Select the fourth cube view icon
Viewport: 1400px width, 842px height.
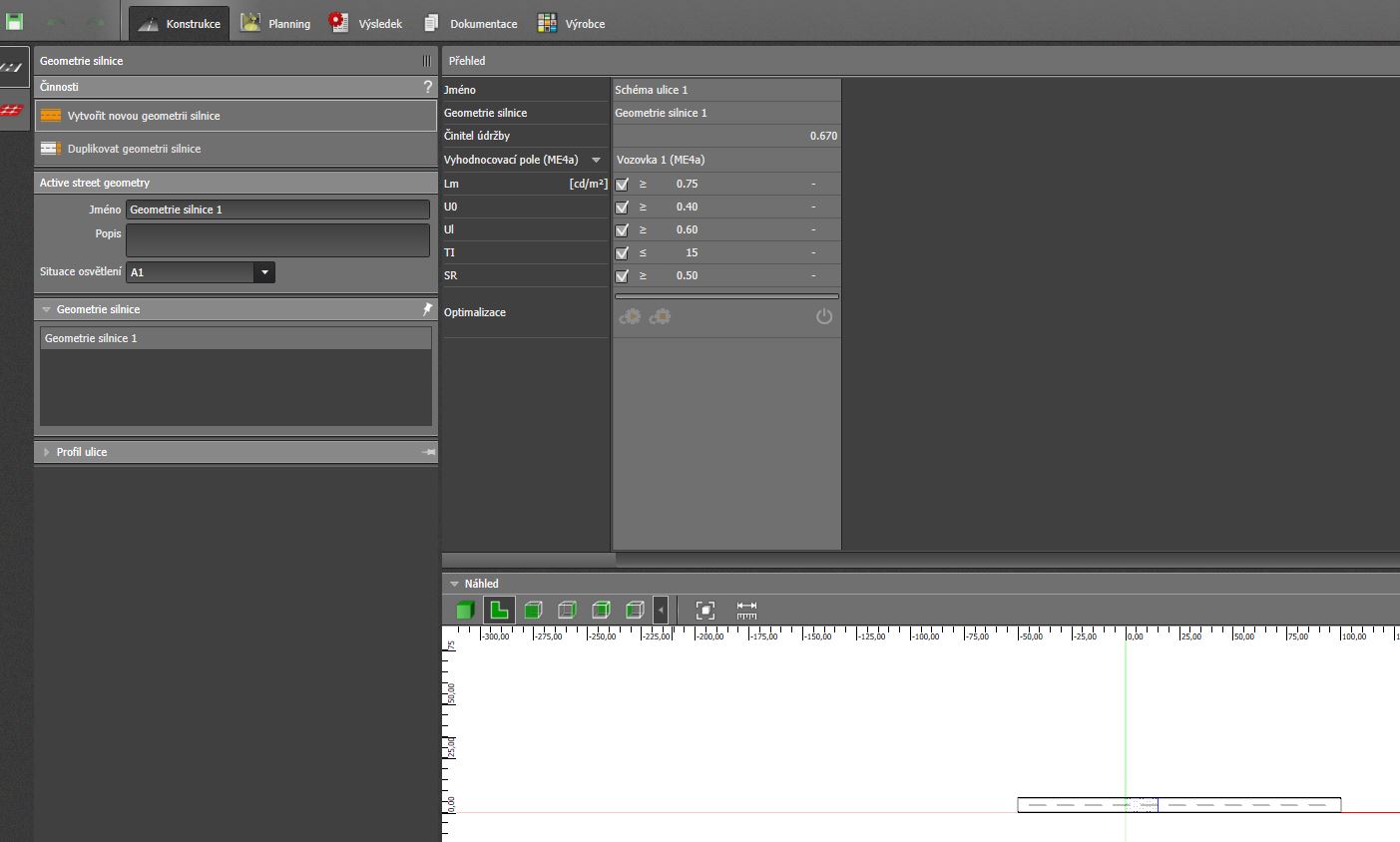click(x=567, y=610)
